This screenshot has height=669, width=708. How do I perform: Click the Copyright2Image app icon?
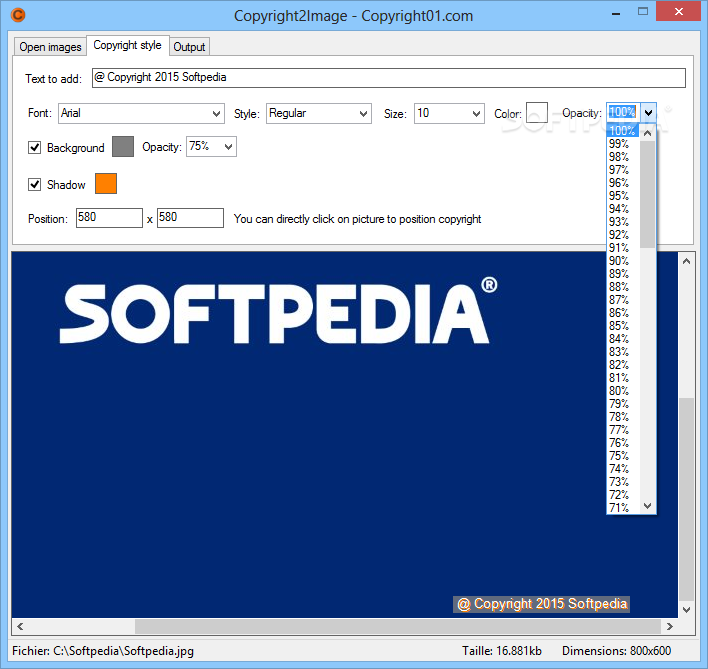(18, 15)
